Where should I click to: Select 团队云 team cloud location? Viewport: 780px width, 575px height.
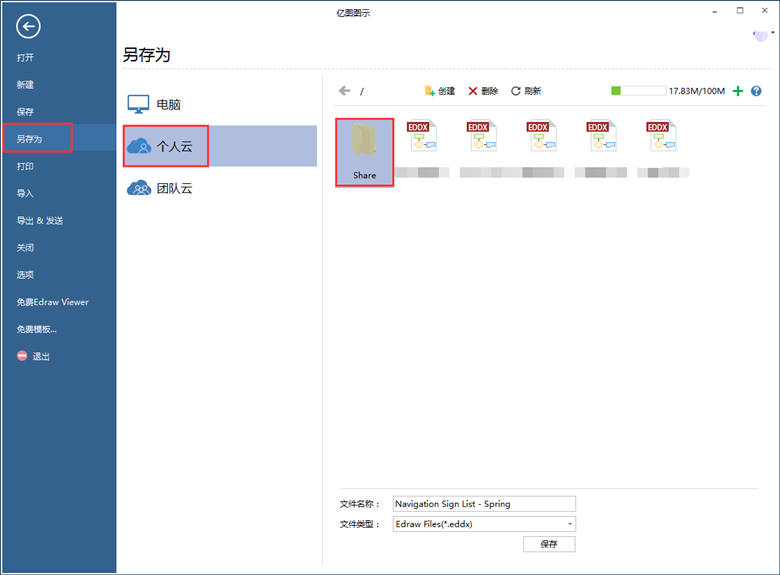173,187
